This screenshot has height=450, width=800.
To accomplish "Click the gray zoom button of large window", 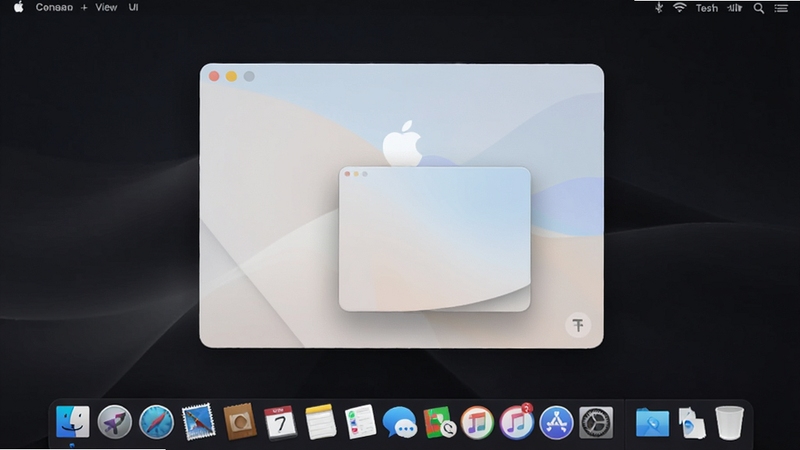I will pyautogui.click(x=249, y=76).
